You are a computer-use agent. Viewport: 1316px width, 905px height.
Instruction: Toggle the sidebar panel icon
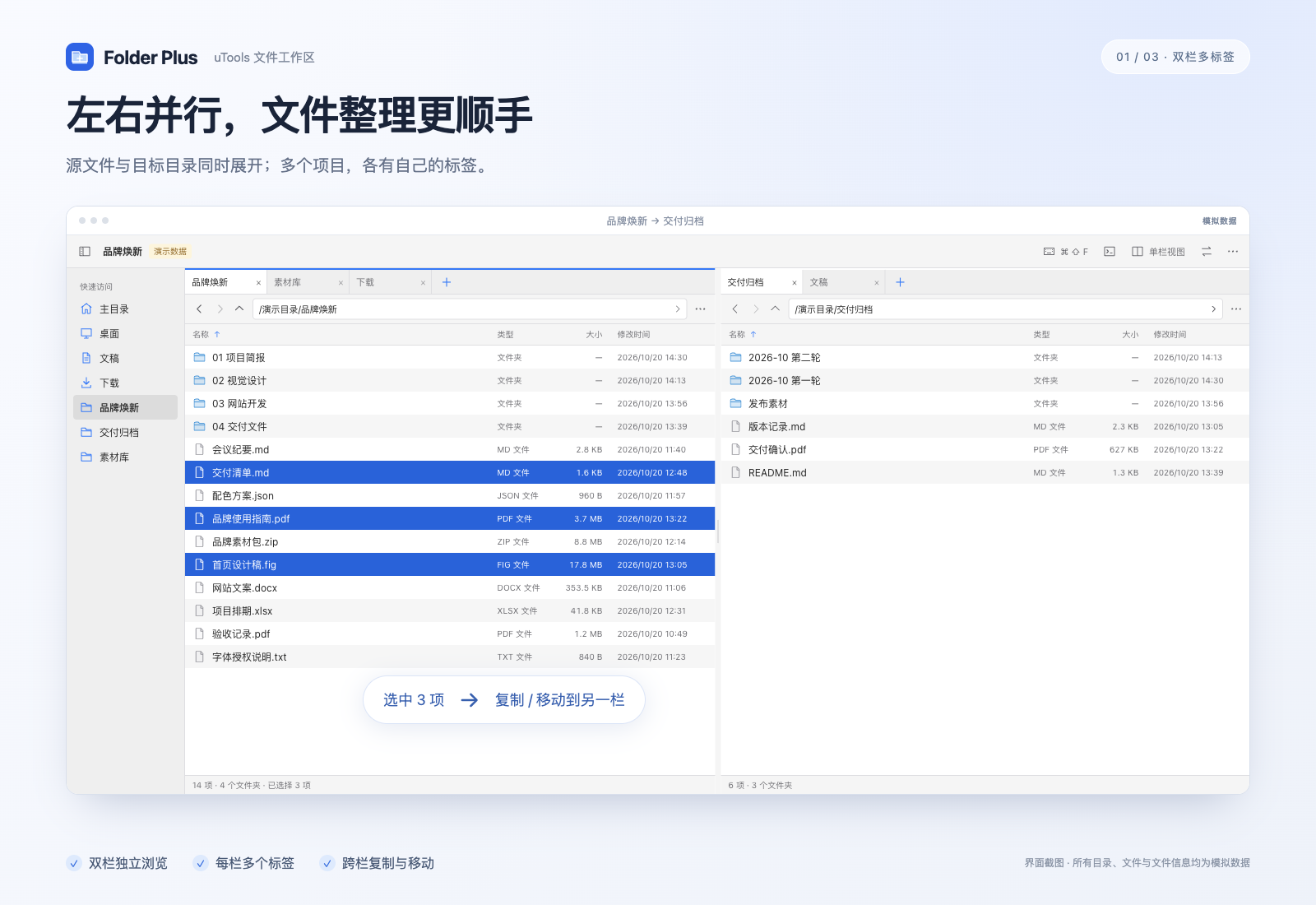(x=85, y=252)
